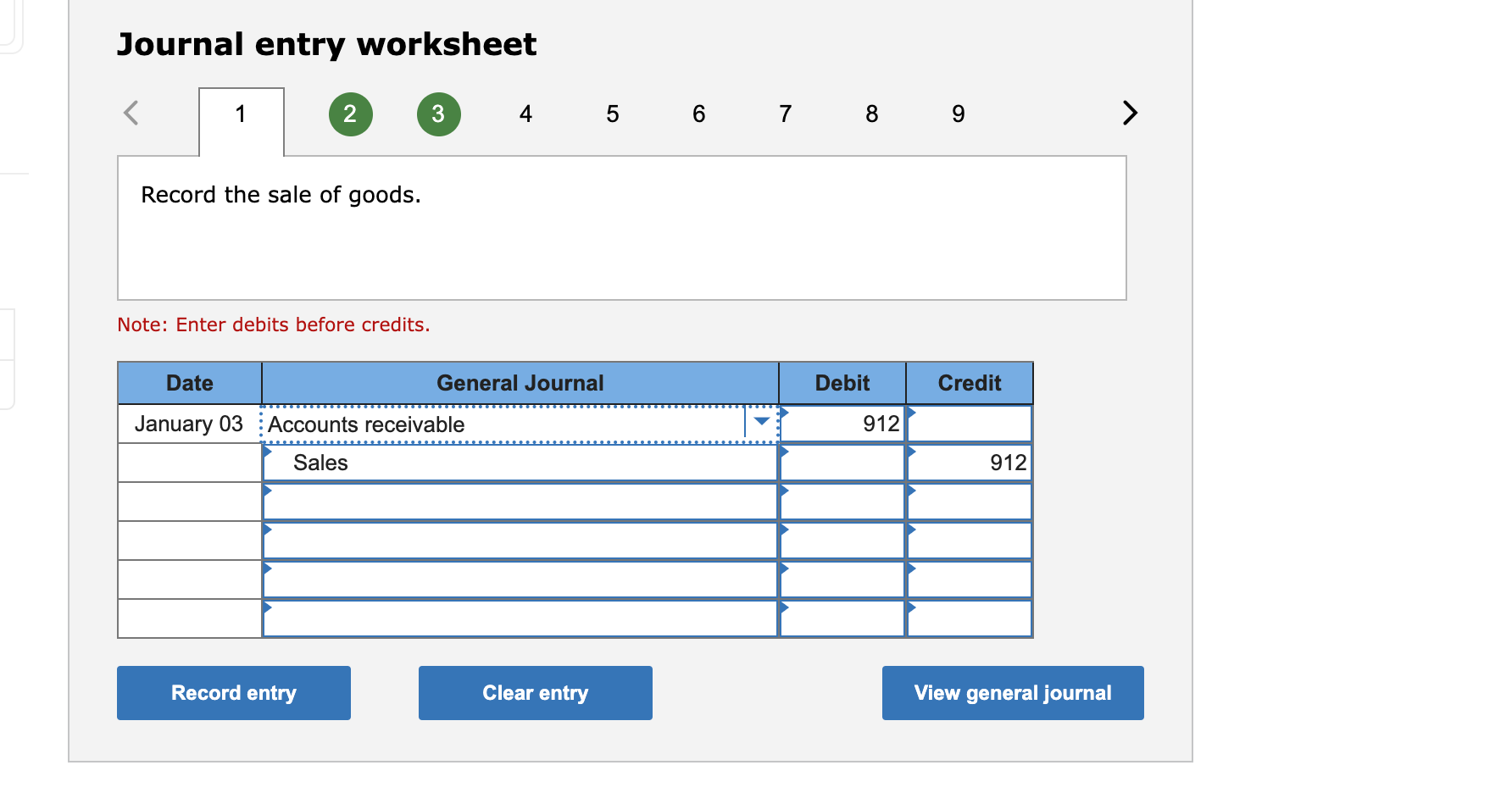Click the blue flag marker beside the Credit 912 cell
The width and height of the screenshot is (1512, 793).
(912, 453)
